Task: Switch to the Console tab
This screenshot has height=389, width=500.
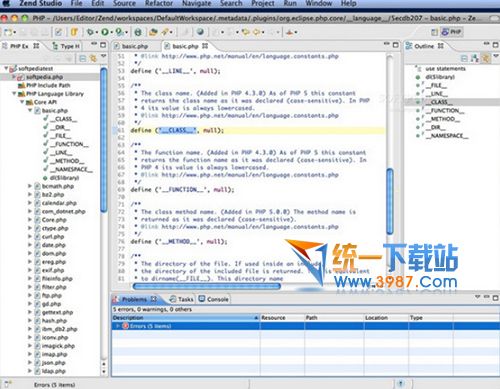Action: click(214, 299)
